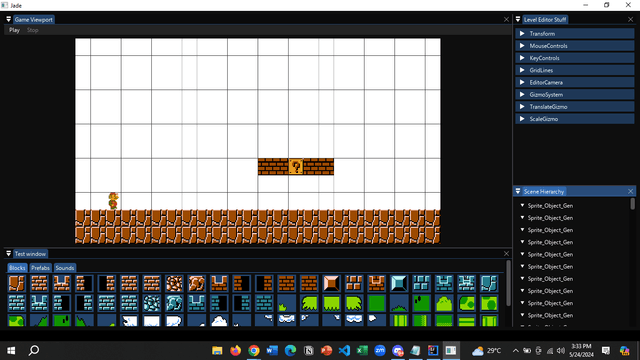Select the Game Viewport tab
This screenshot has width=640, height=360.
point(33,20)
